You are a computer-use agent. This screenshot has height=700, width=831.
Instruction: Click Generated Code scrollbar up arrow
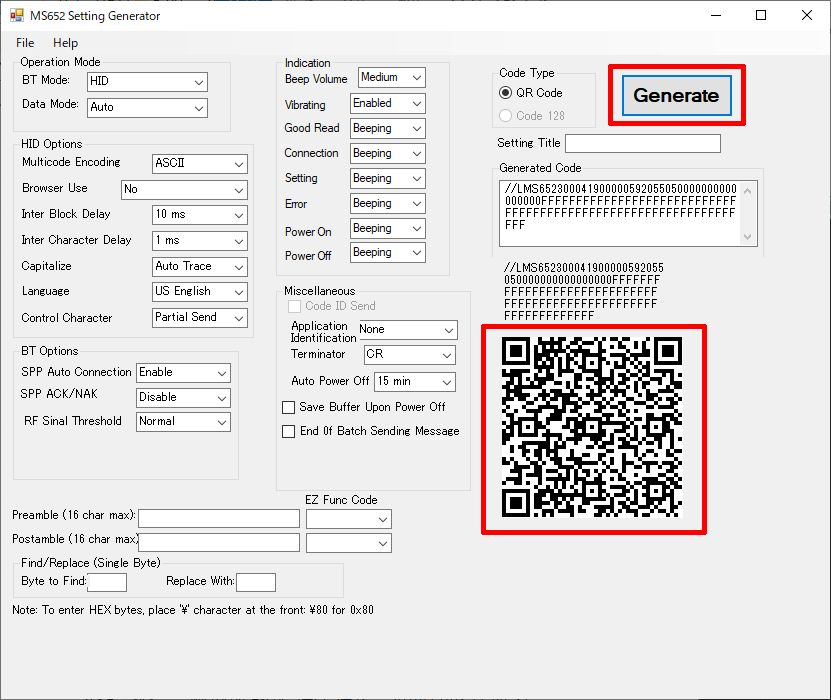pyautogui.click(x=748, y=191)
